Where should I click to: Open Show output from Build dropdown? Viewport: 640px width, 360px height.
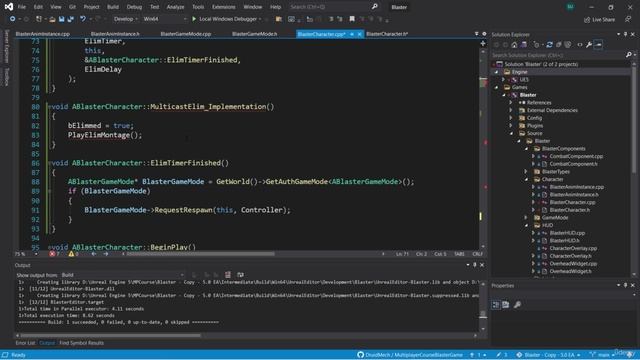pyautogui.click(x=122, y=275)
